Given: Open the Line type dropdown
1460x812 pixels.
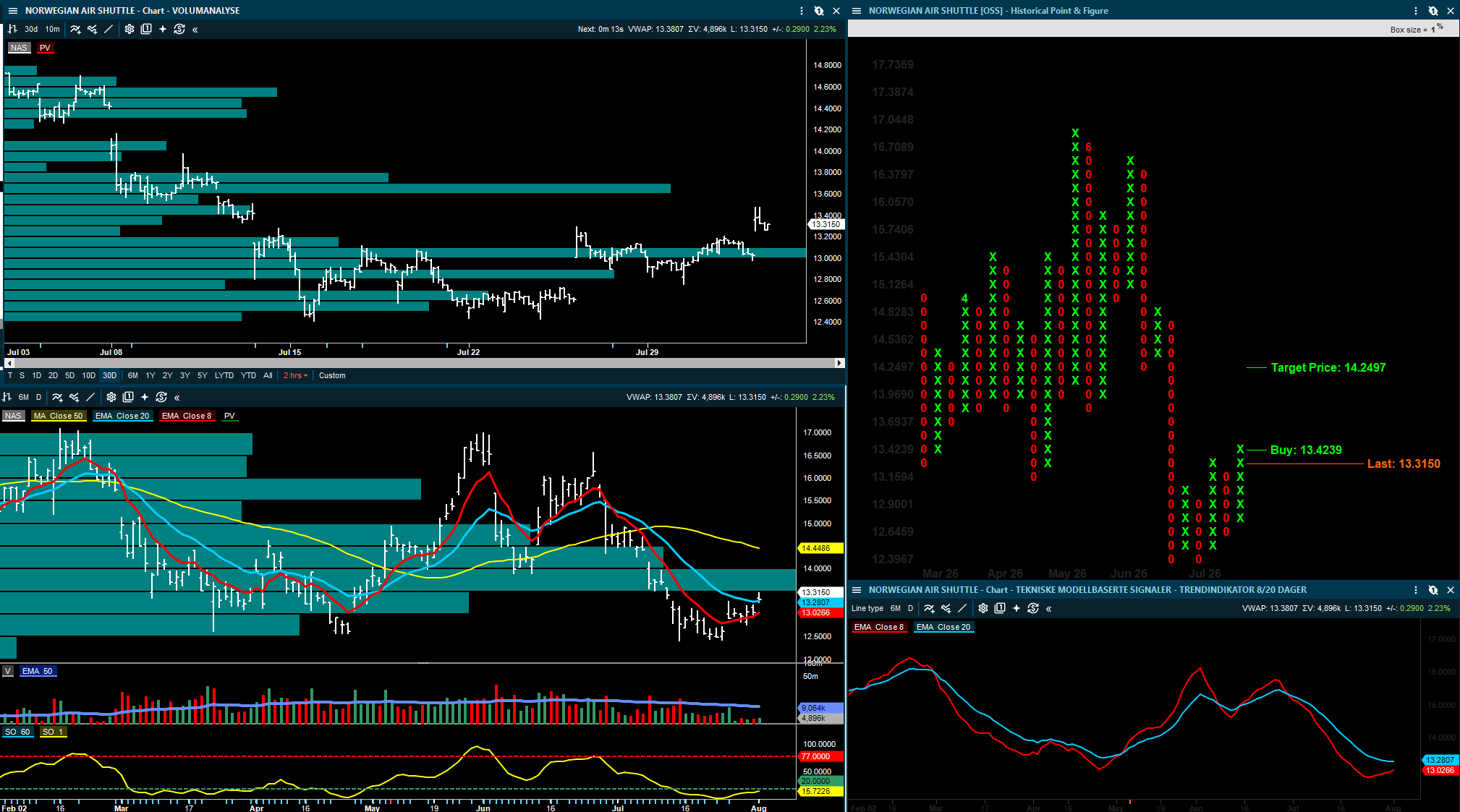Looking at the screenshot, I should [x=867, y=608].
